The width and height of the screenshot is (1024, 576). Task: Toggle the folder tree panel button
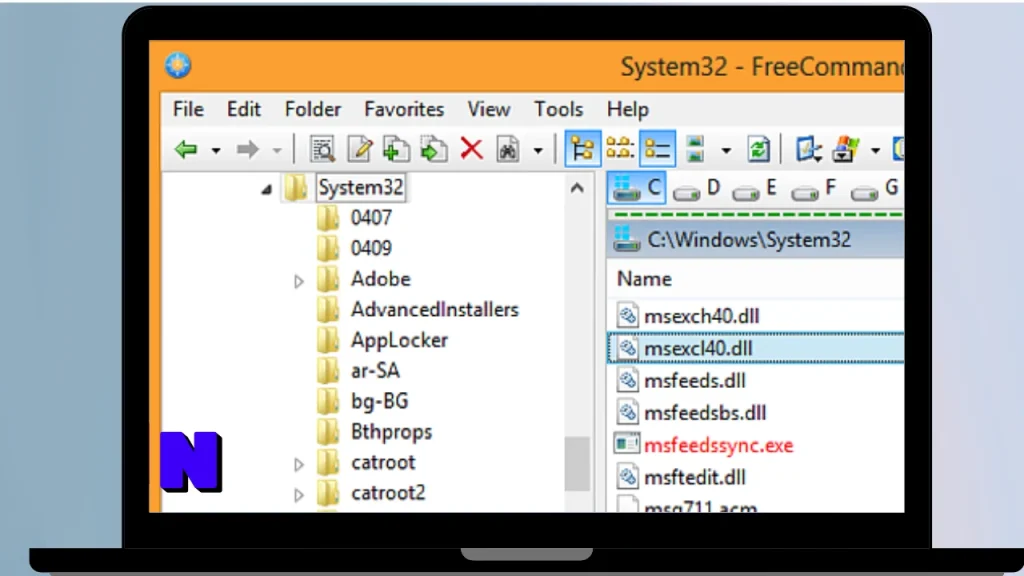click(582, 150)
